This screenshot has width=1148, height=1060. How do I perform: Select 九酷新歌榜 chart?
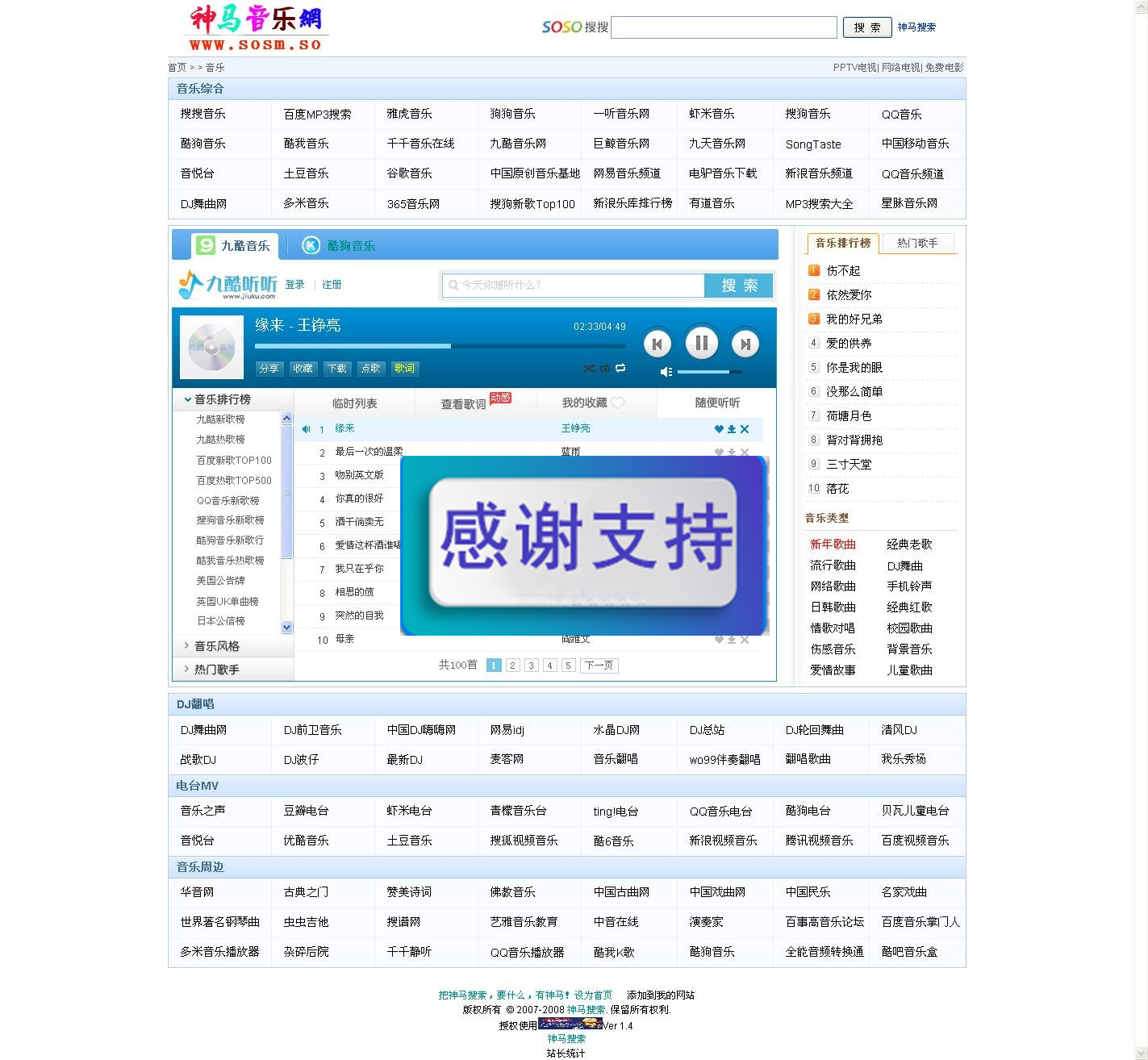click(x=220, y=419)
